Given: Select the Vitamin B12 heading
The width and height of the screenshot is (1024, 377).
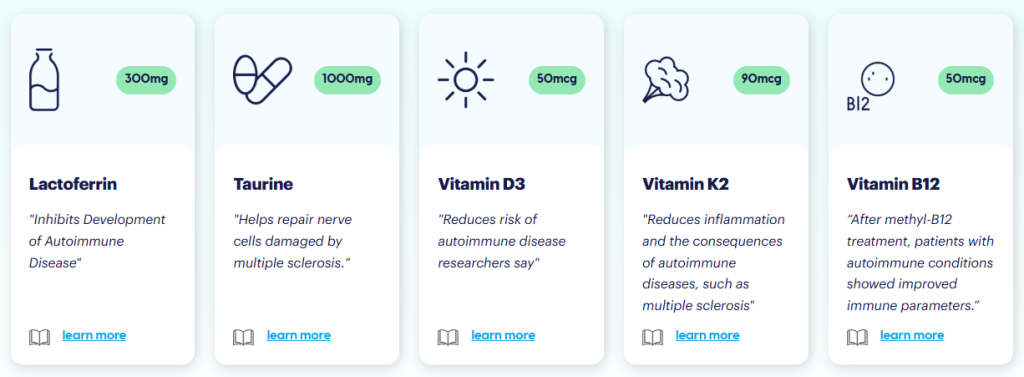Looking at the screenshot, I should point(893,184).
